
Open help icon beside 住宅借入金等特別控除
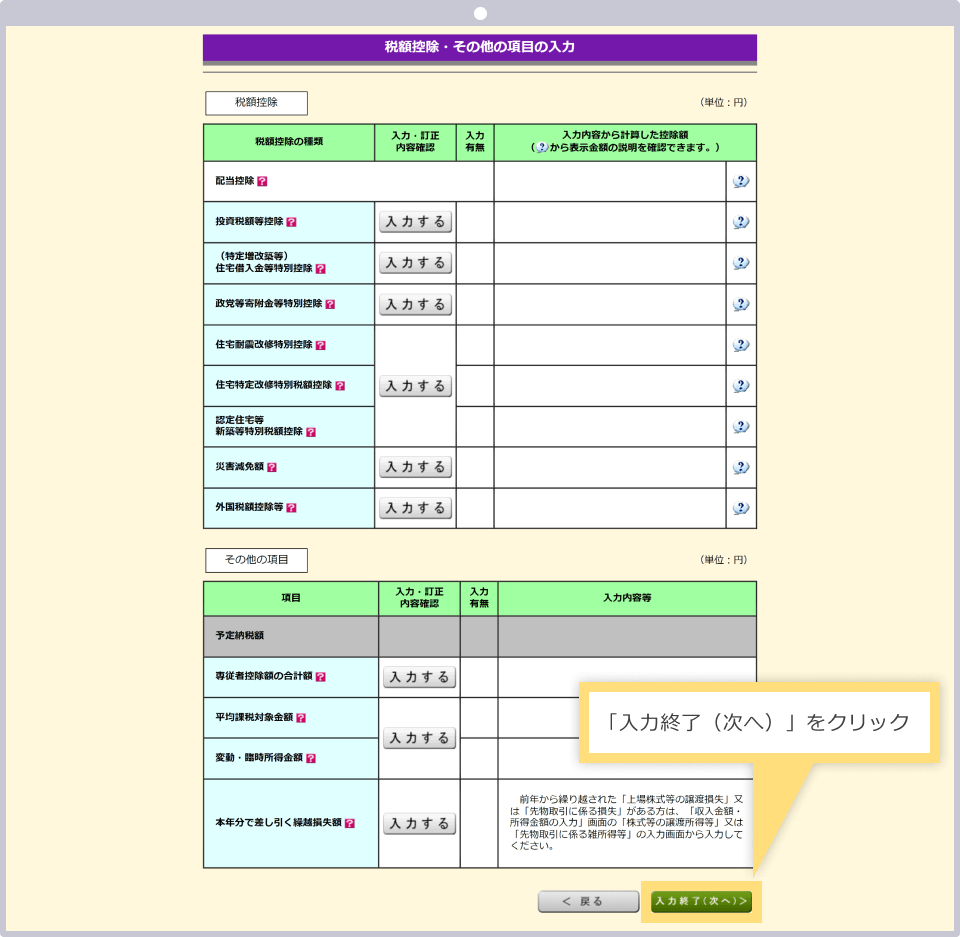point(320,269)
